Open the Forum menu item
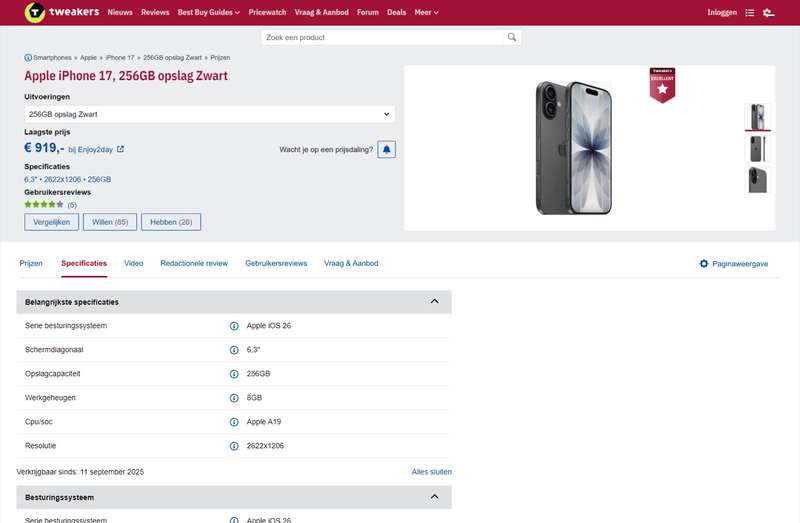 [x=368, y=12]
